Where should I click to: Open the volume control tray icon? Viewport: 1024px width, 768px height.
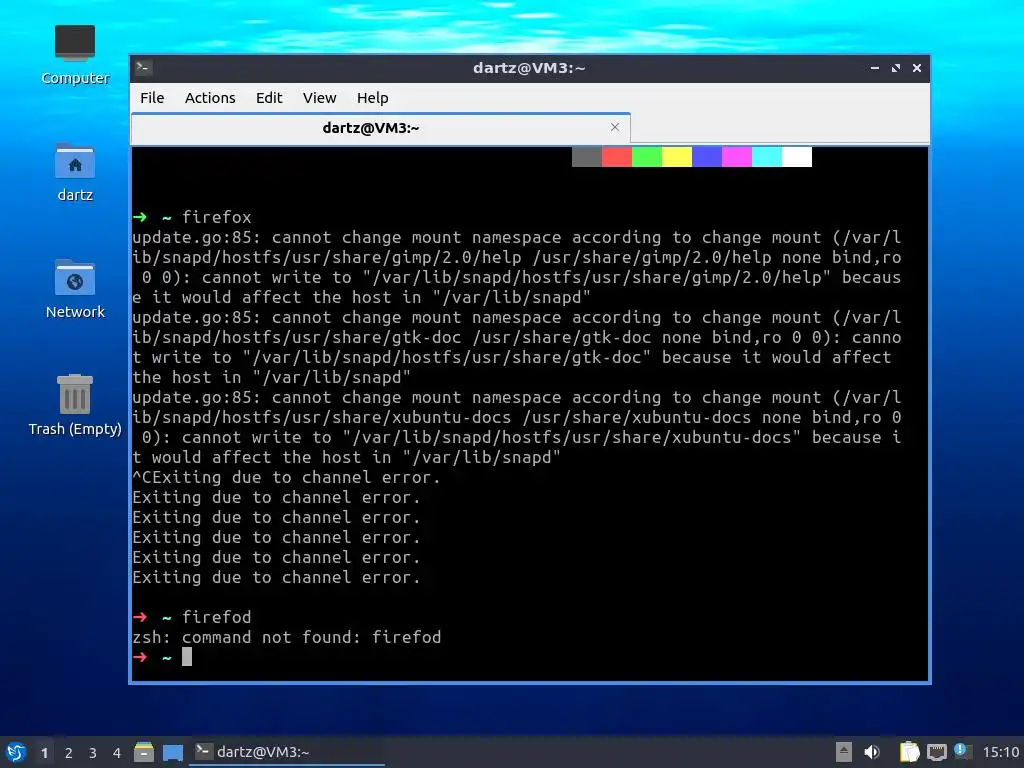tap(872, 752)
